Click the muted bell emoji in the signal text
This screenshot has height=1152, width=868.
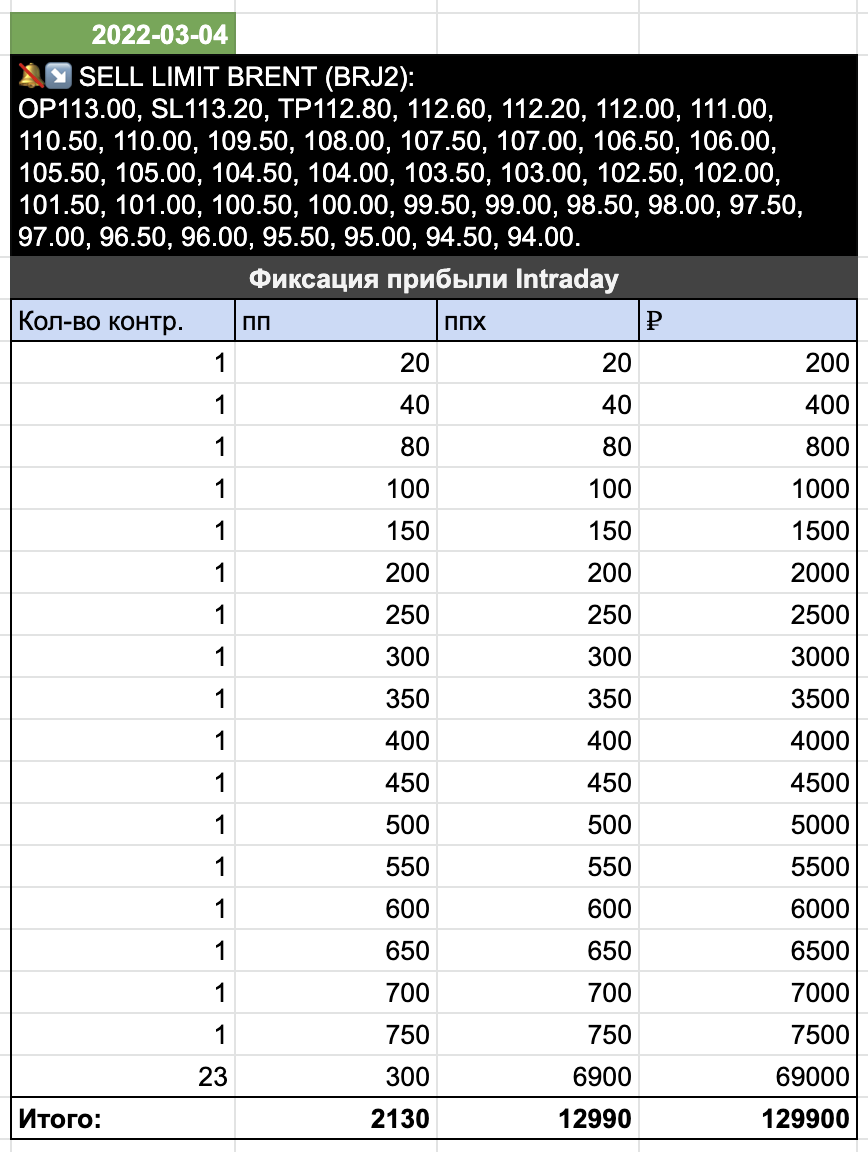[x=31, y=75]
